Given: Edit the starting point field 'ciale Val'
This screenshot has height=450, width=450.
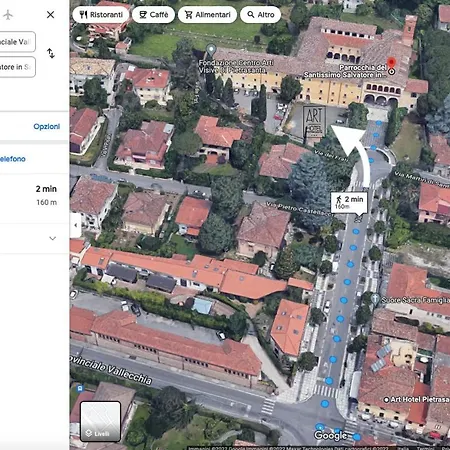Looking at the screenshot, I should tap(17, 42).
